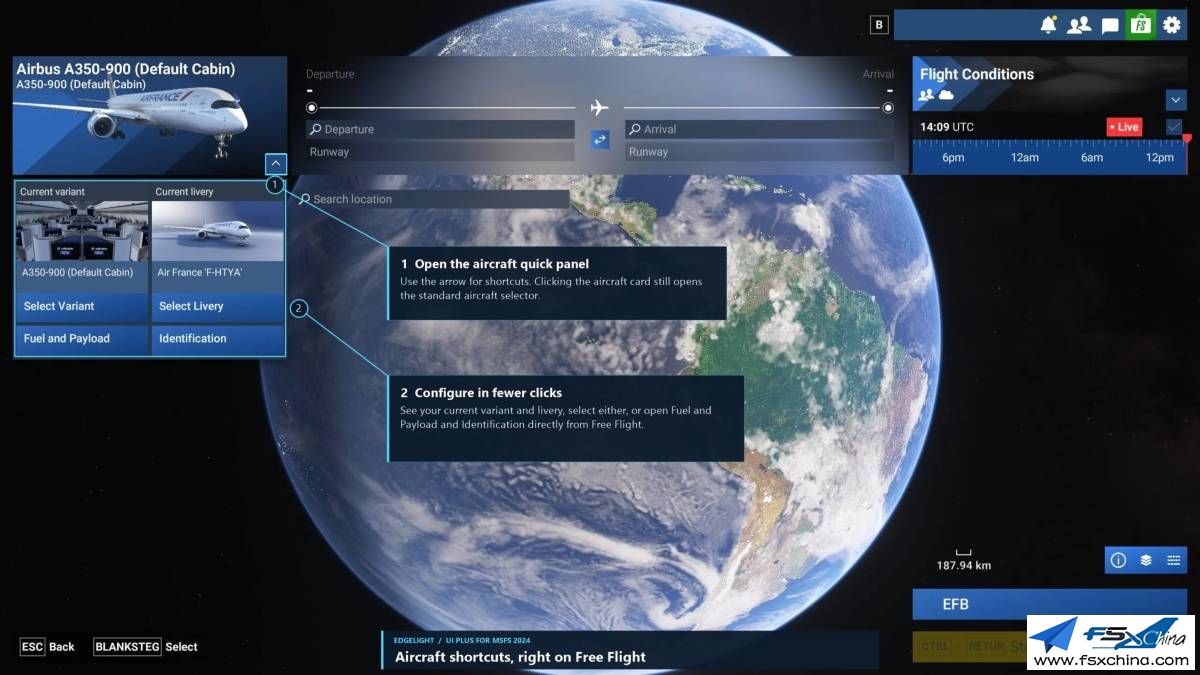Click the BLANKSTEG Select prompt
The image size is (1200, 675).
click(x=146, y=647)
